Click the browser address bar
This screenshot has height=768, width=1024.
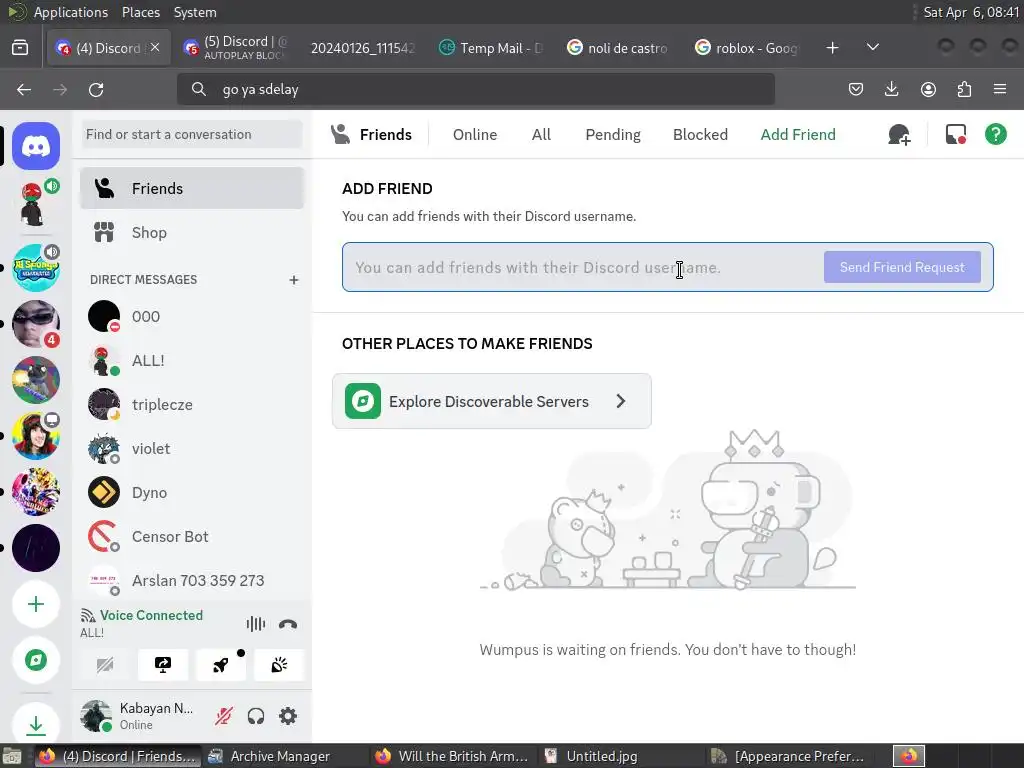475,89
